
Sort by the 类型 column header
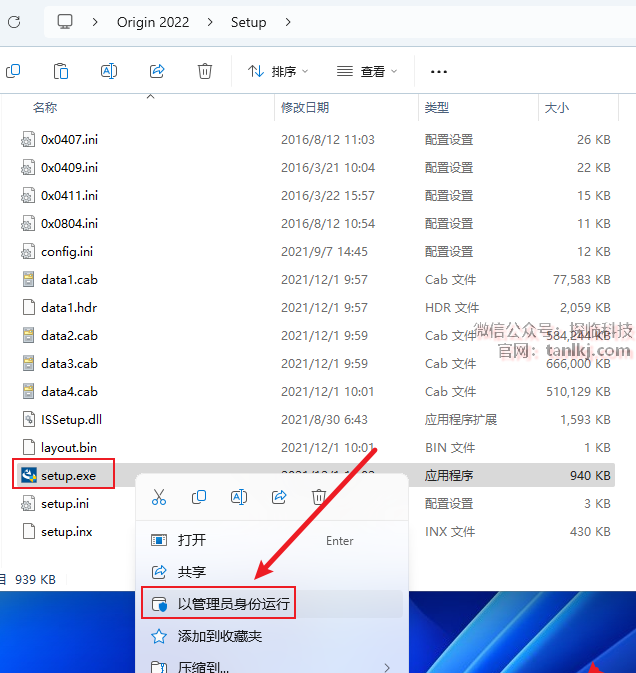(x=437, y=107)
